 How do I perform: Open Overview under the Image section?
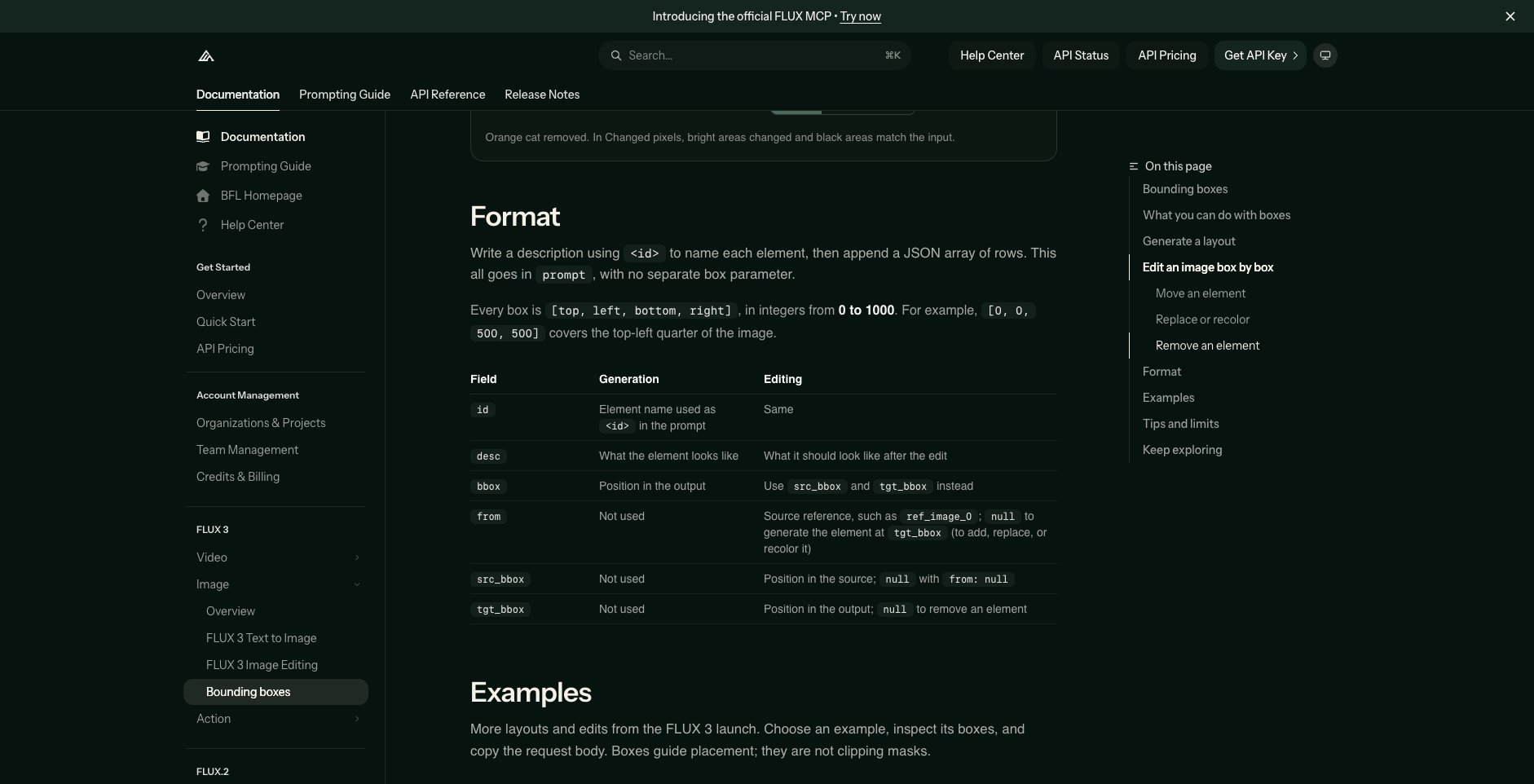click(x=231, y=611)
